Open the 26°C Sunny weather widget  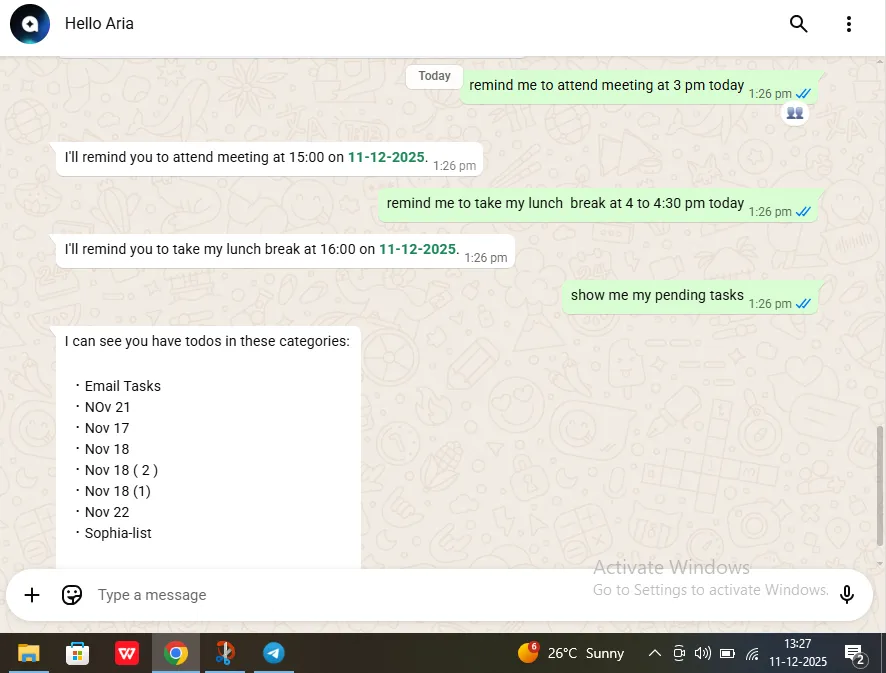pyautogui.click(x=571, y=653)
